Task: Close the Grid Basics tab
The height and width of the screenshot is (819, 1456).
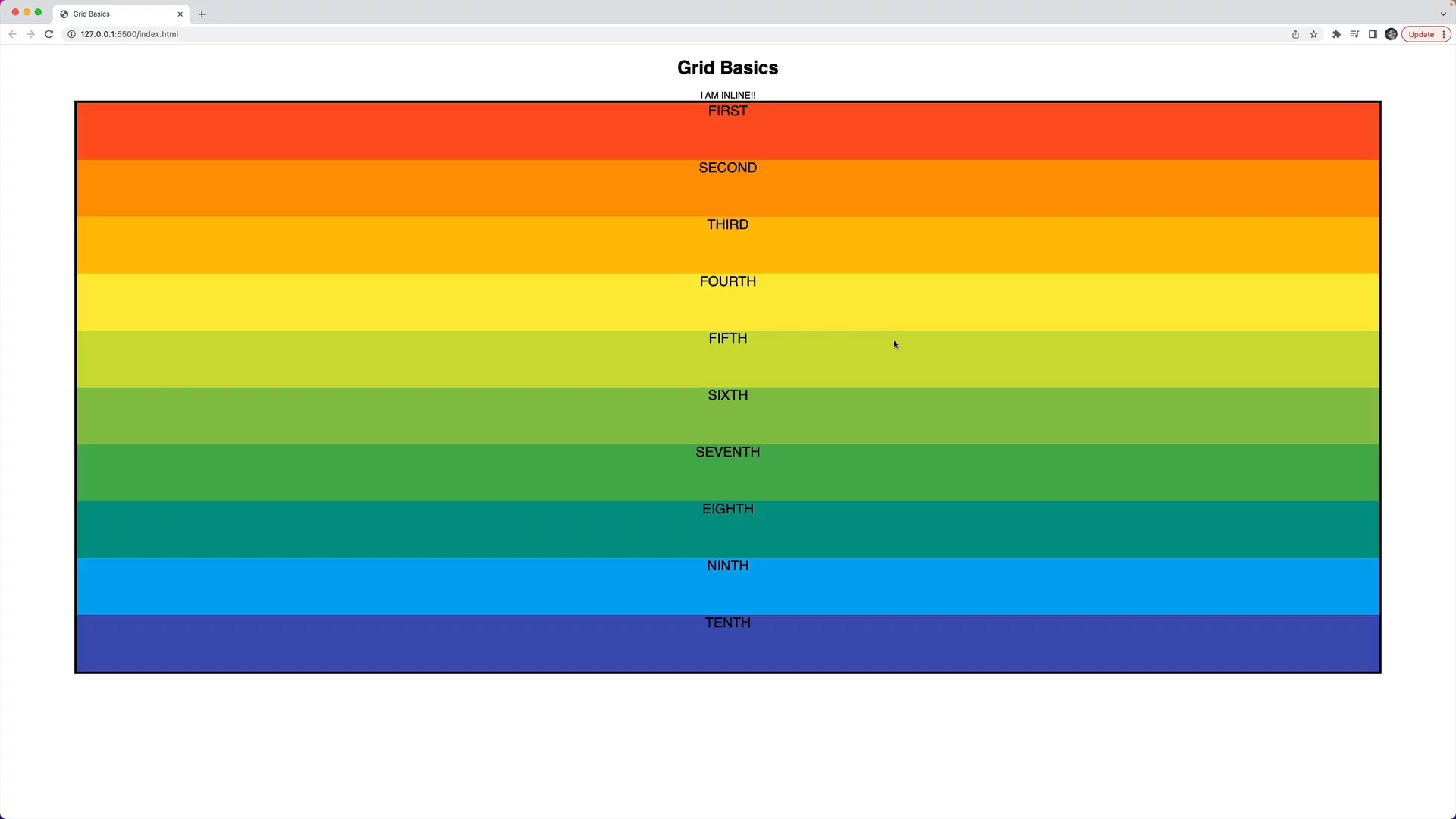Action: (180, 14)
